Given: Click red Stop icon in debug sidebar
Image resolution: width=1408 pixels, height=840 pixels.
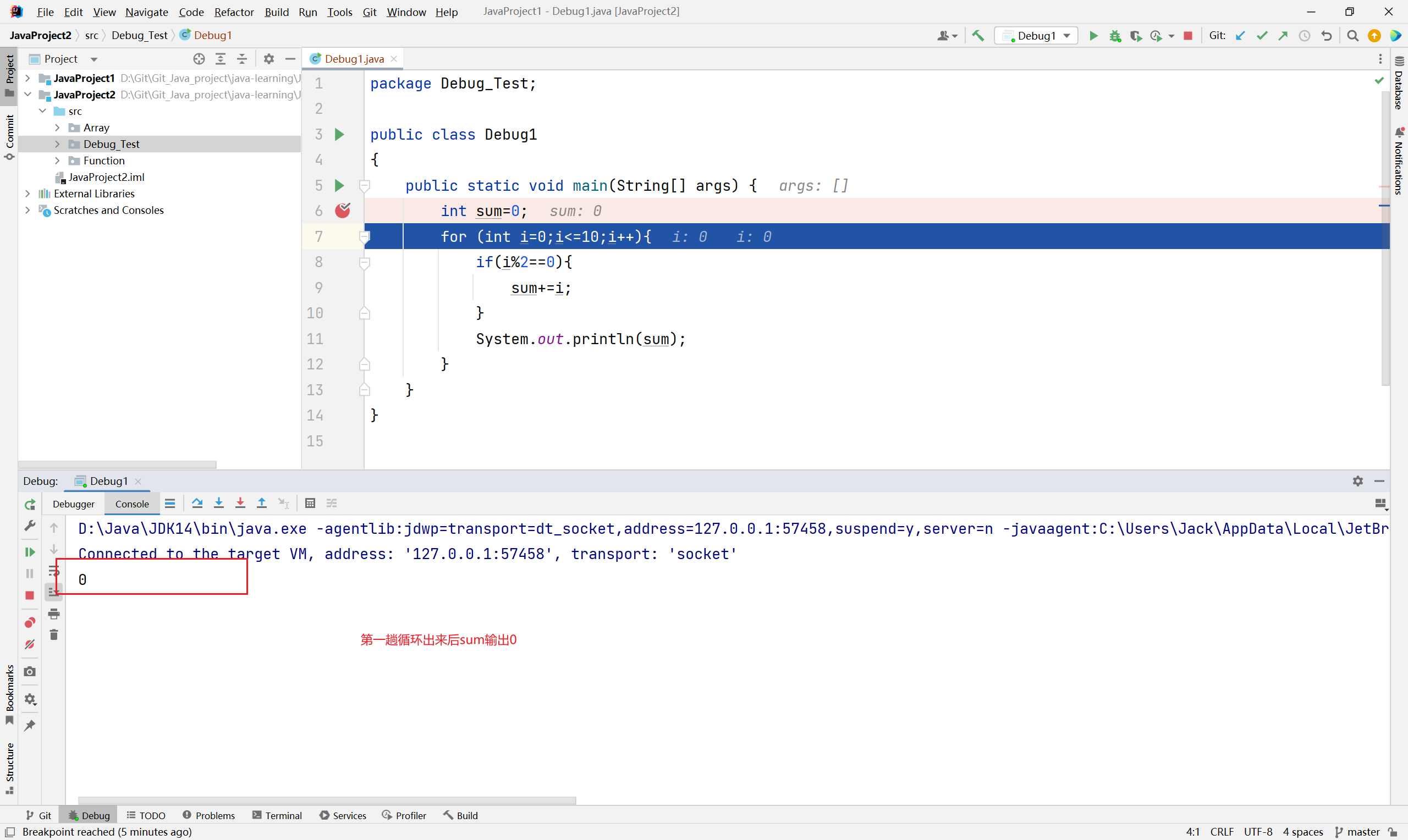Looking at the screenshot, I should pos(30,595).
